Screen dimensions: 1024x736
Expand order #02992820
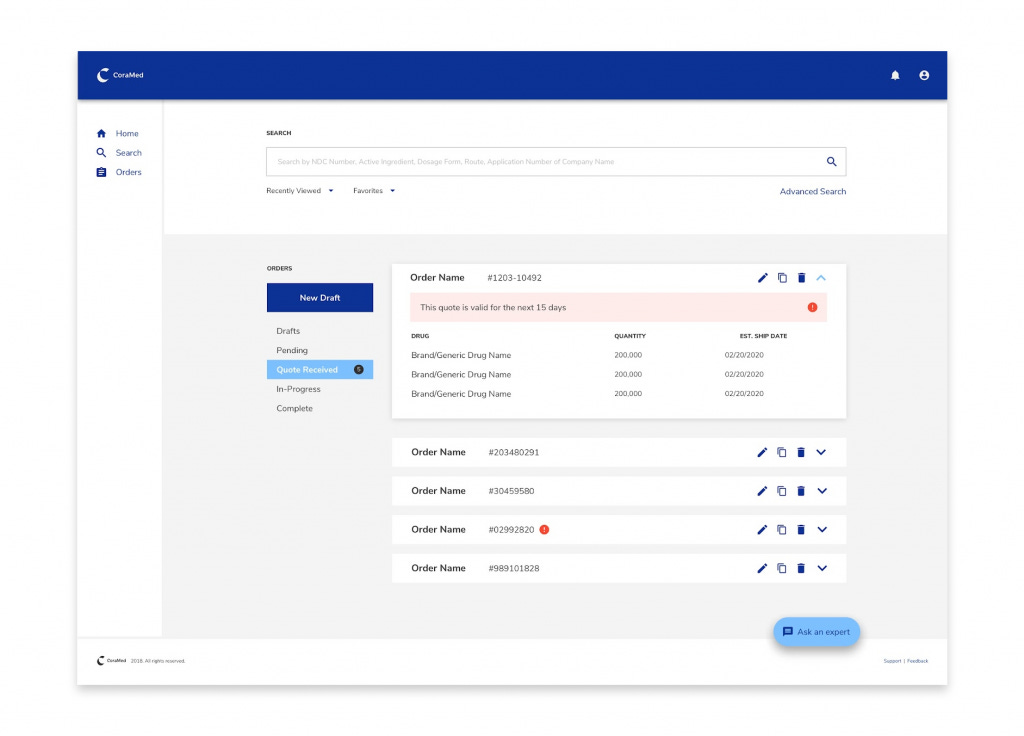[x=822, y=529]
